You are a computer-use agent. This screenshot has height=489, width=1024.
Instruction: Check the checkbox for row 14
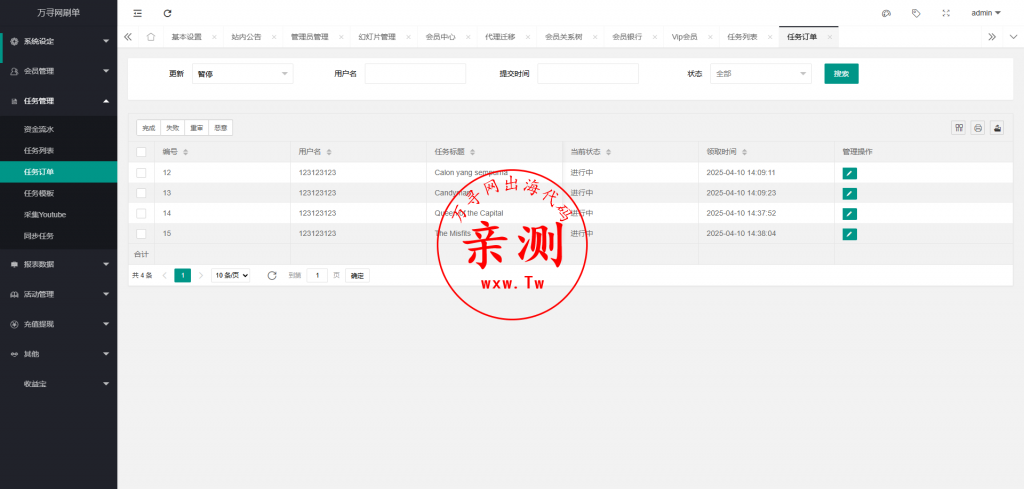tap(141, 213)
